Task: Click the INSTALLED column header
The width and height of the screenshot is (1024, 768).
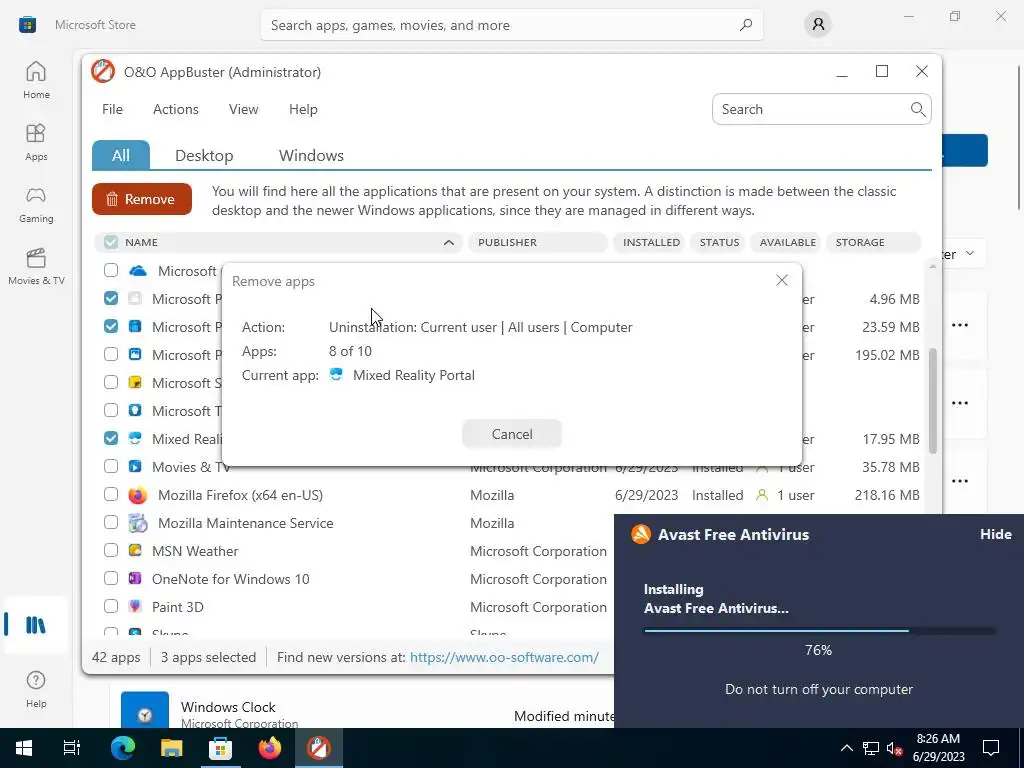Action: (651, 242)
